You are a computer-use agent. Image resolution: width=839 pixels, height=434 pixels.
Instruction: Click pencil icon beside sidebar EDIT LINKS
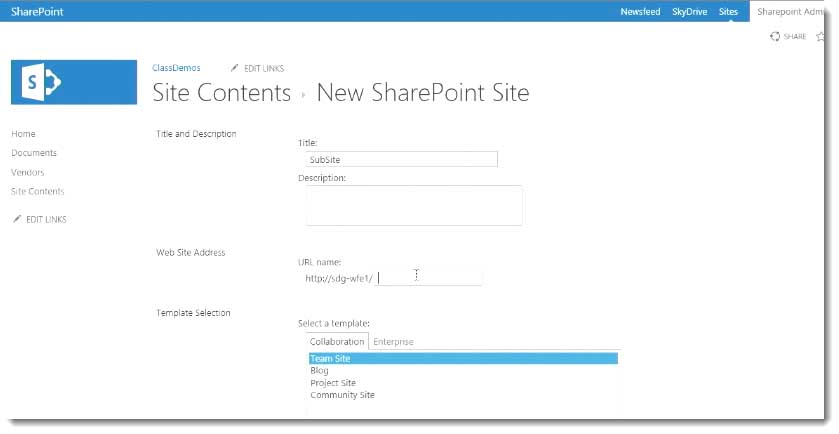click(x=17, y=219)
